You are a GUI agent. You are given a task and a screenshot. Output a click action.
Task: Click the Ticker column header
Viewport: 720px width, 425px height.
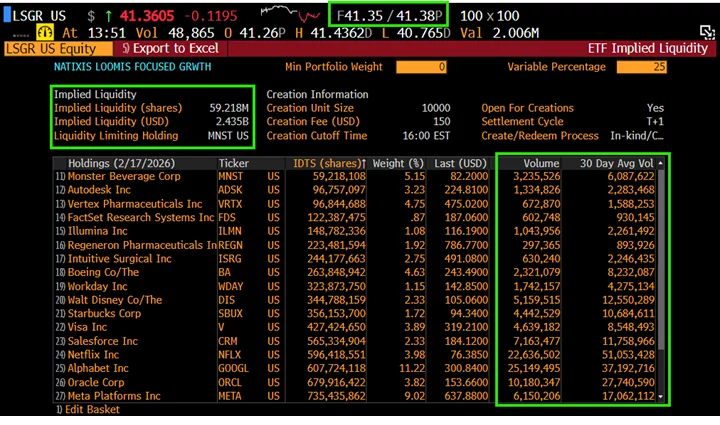pyautogui.click(x=234, y=163)
